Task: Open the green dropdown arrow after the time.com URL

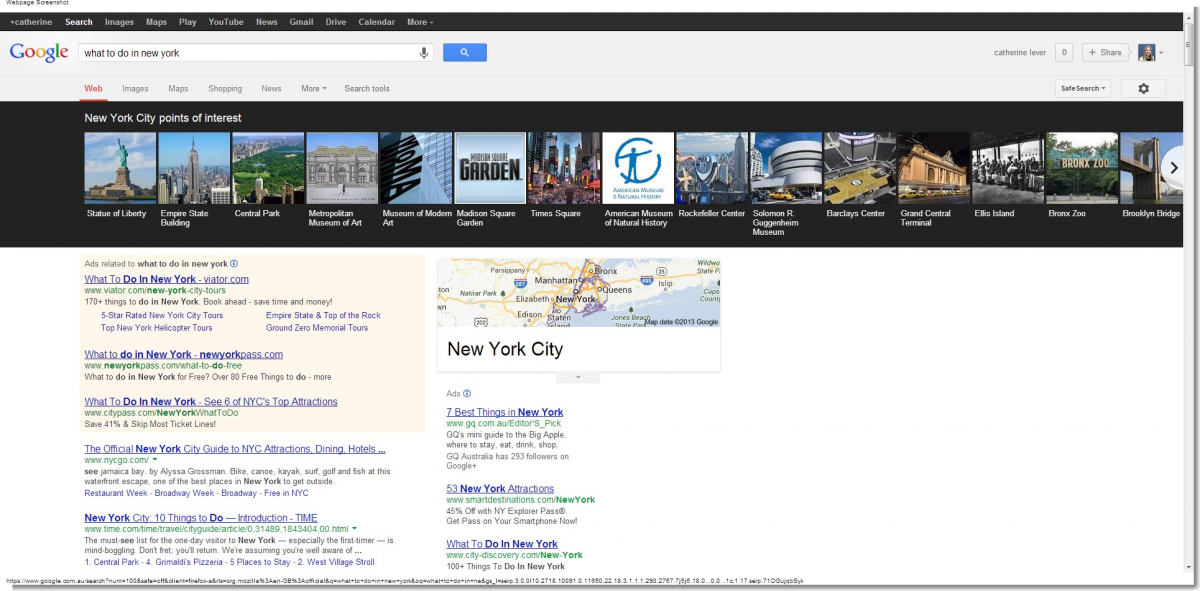Action: pos(354,528)
